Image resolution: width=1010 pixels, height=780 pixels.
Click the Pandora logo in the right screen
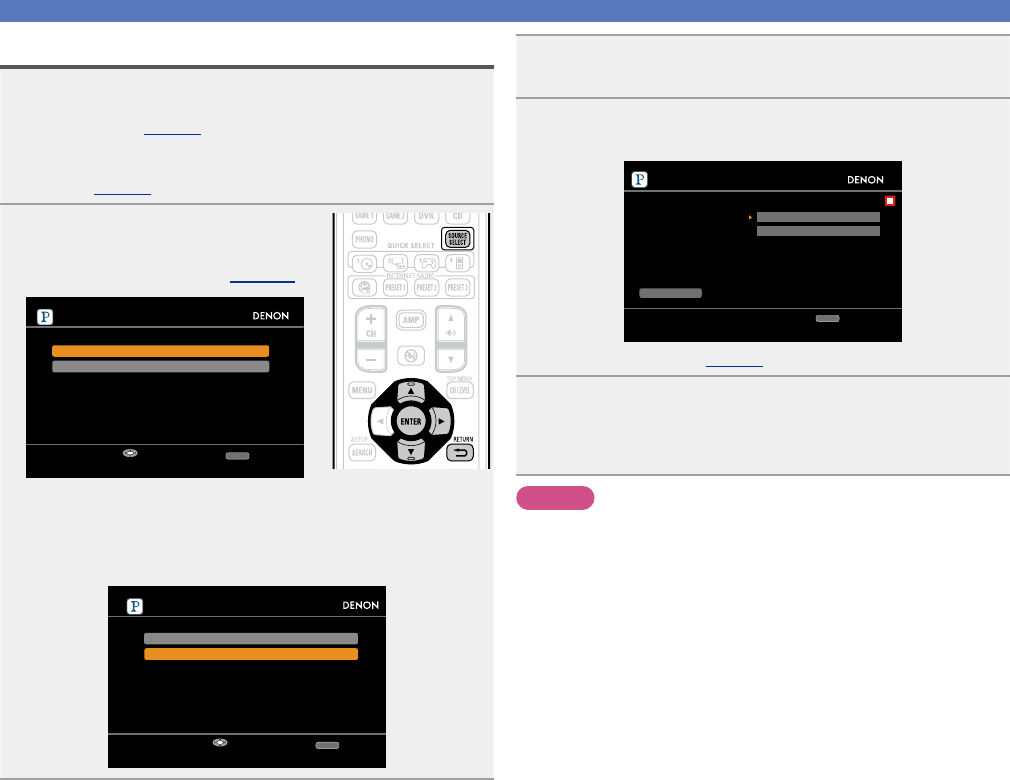coord(639,179)
